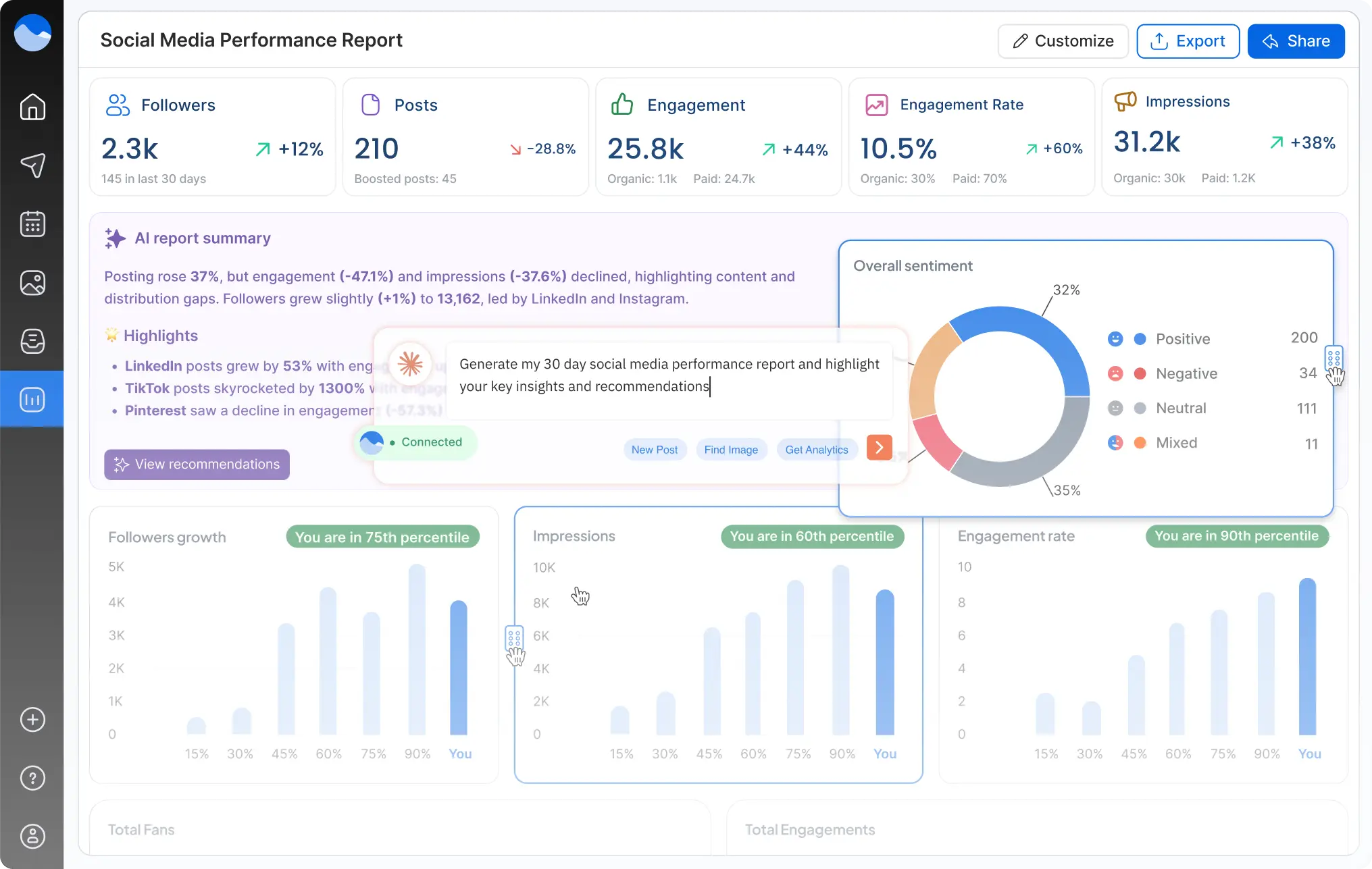Click Get Analytics in the AI prompt bar
Viewport: 1372px width, 869px height.
point(817,449)
